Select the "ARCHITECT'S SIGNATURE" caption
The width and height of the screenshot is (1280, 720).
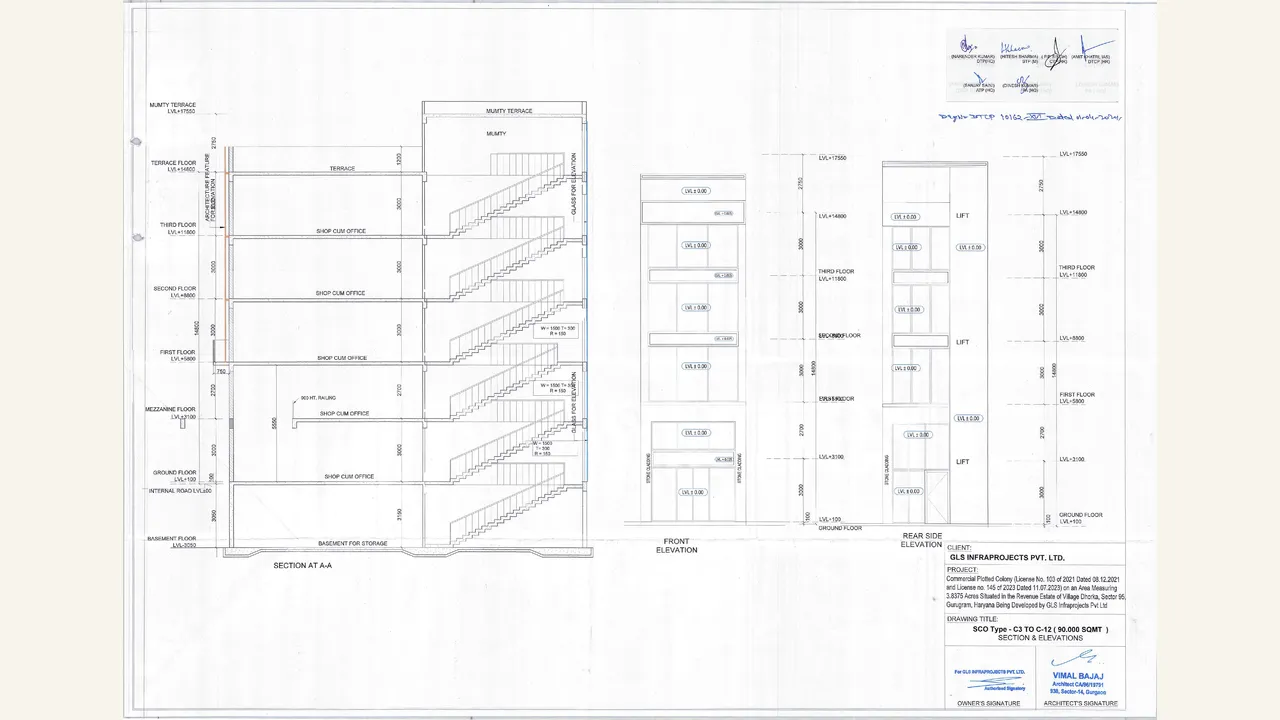pyautogui.click(x=1080, y=703)
